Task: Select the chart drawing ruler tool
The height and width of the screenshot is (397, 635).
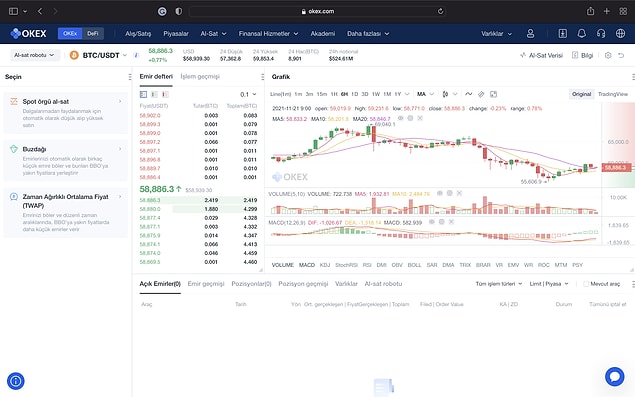Action: coord(481,94)
